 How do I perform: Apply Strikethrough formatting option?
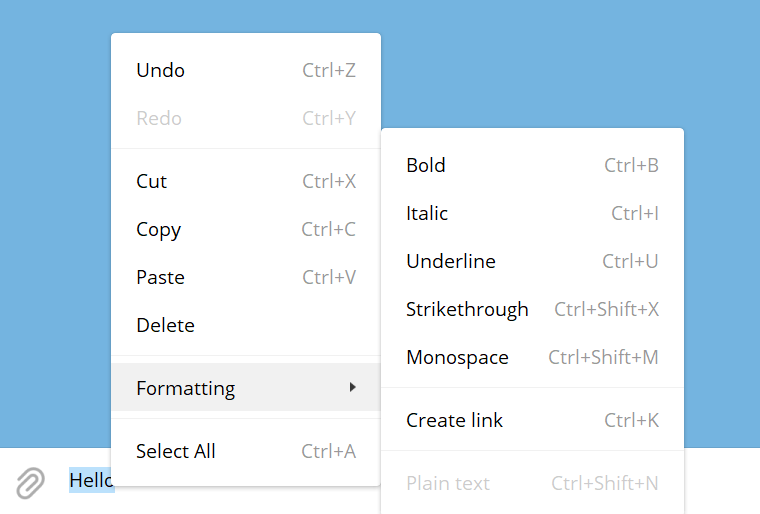click(467, 310)
